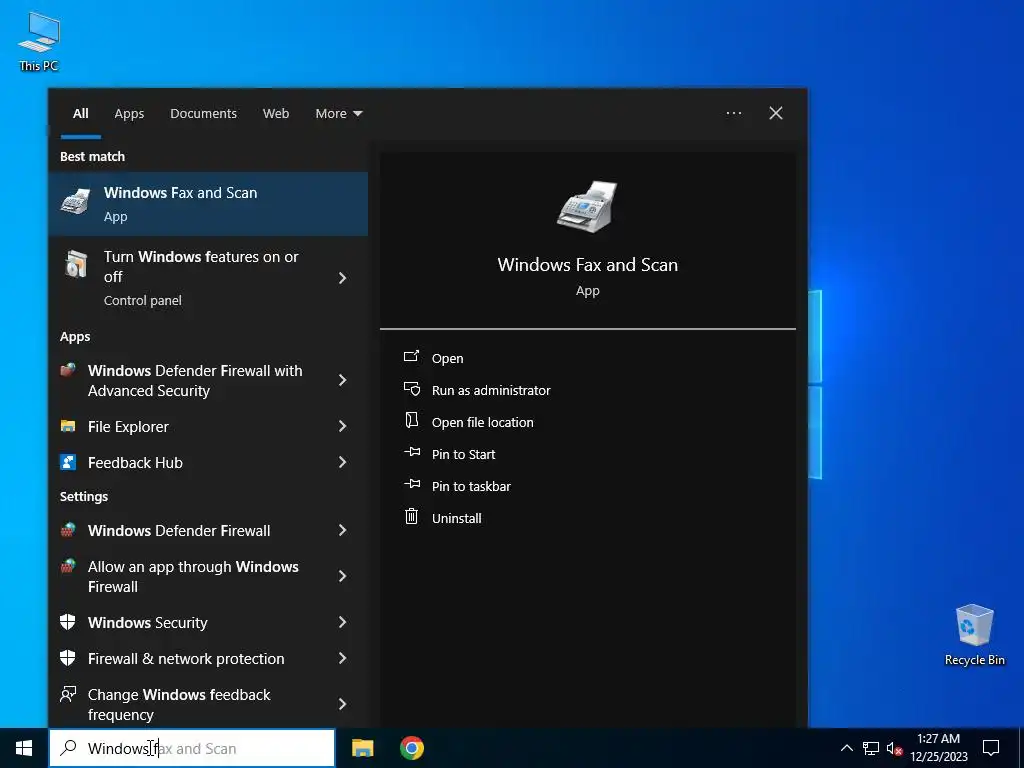Image resolution: width=1024 pixels, height=768 pixels.
Task: Click Open in the preview pane
Action: tap(447, 359)
